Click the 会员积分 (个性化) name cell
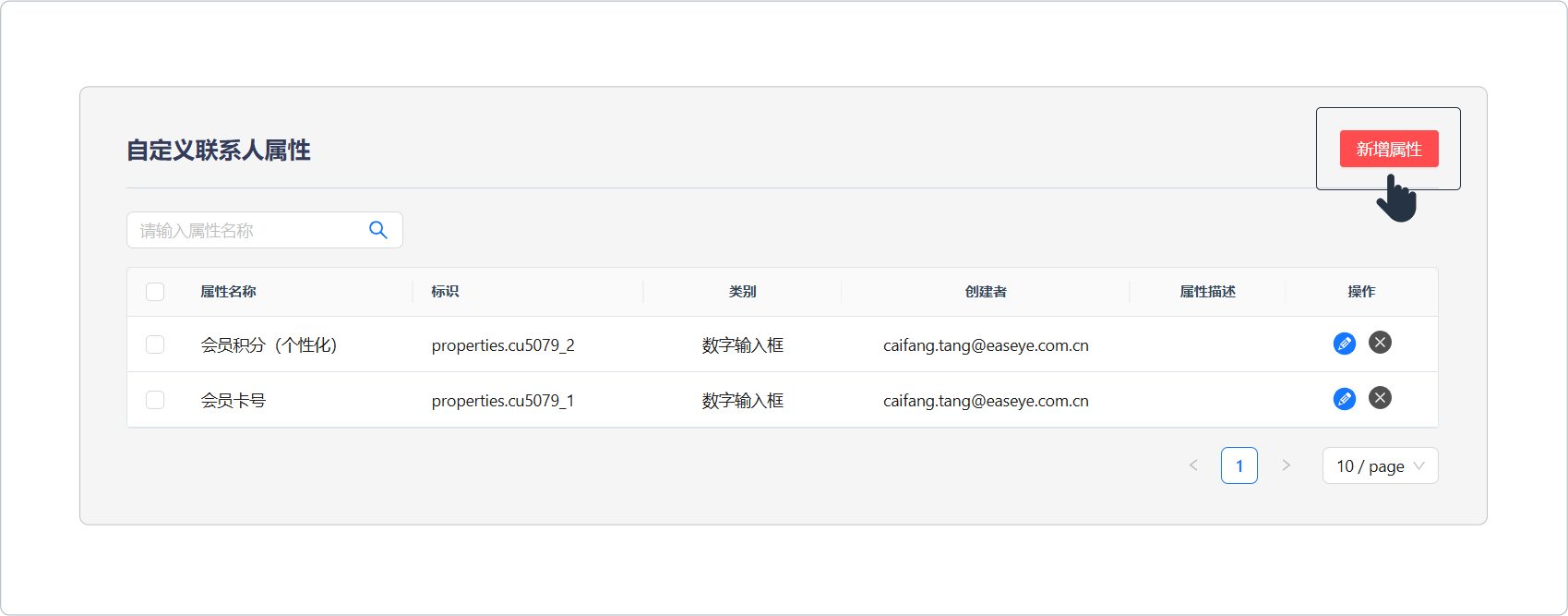1568x616 pixels. (269, 345)
